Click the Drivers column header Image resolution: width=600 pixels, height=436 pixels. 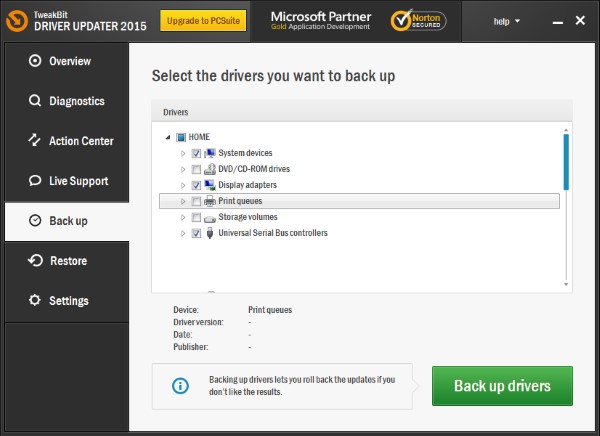[362, 112]
